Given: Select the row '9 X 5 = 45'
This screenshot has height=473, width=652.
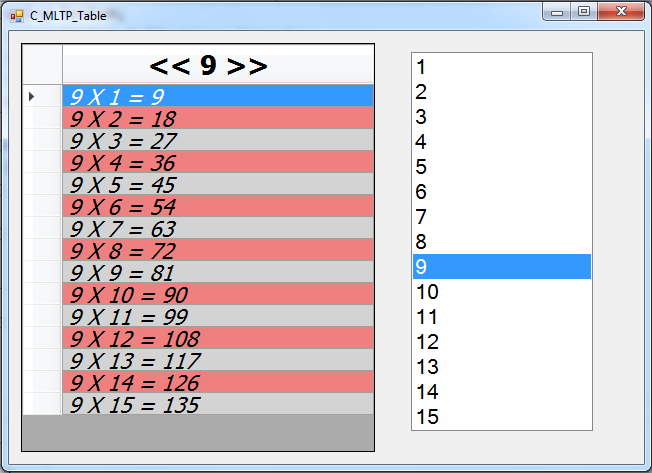Looking at the screenshot, I should (218, 184).
